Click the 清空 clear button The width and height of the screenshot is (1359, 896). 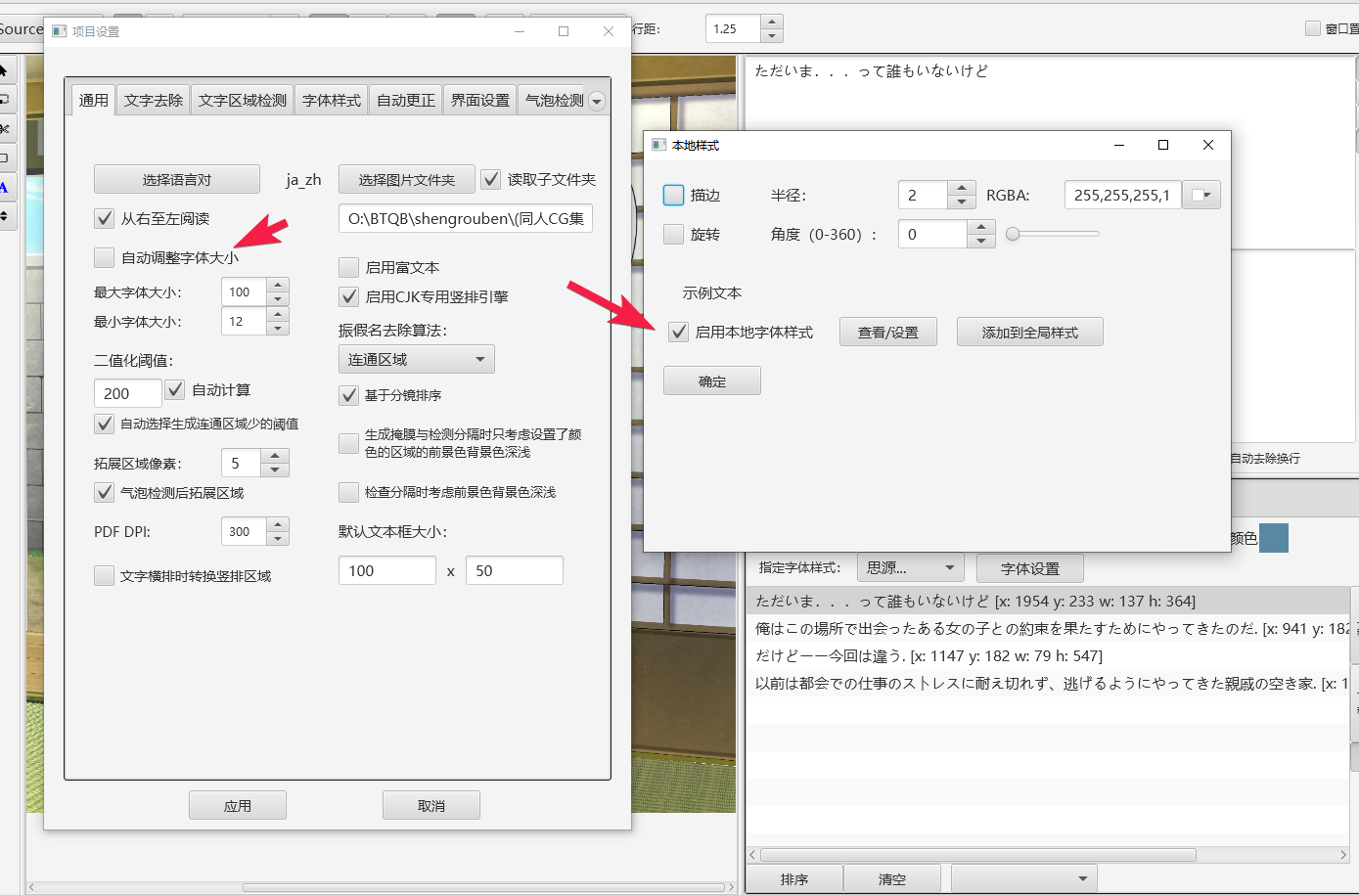[x=892, y=878]
